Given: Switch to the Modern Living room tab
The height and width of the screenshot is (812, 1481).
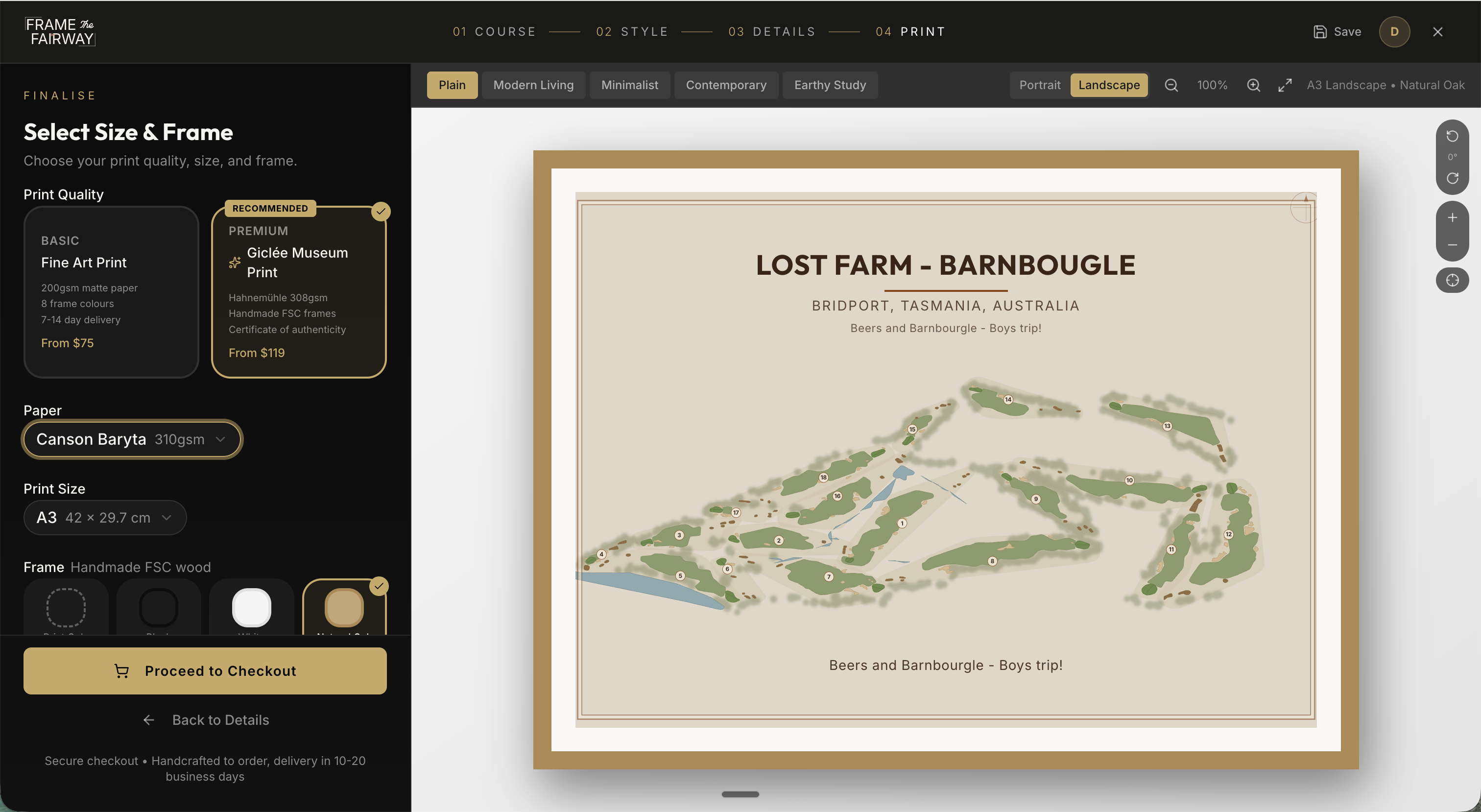Looking at the screenshot, I should 533,85.
